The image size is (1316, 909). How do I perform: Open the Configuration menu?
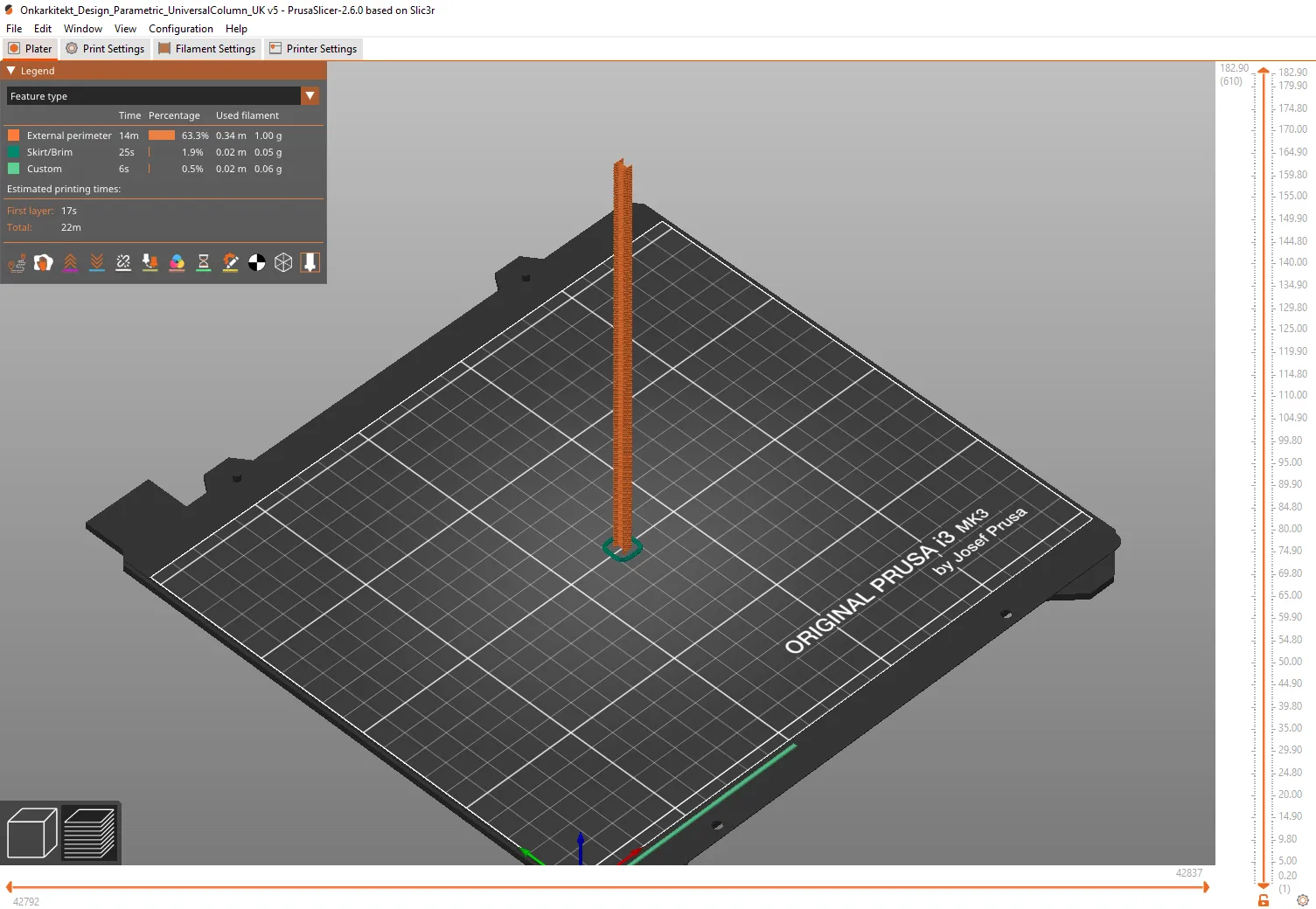[x=180, y=29]
